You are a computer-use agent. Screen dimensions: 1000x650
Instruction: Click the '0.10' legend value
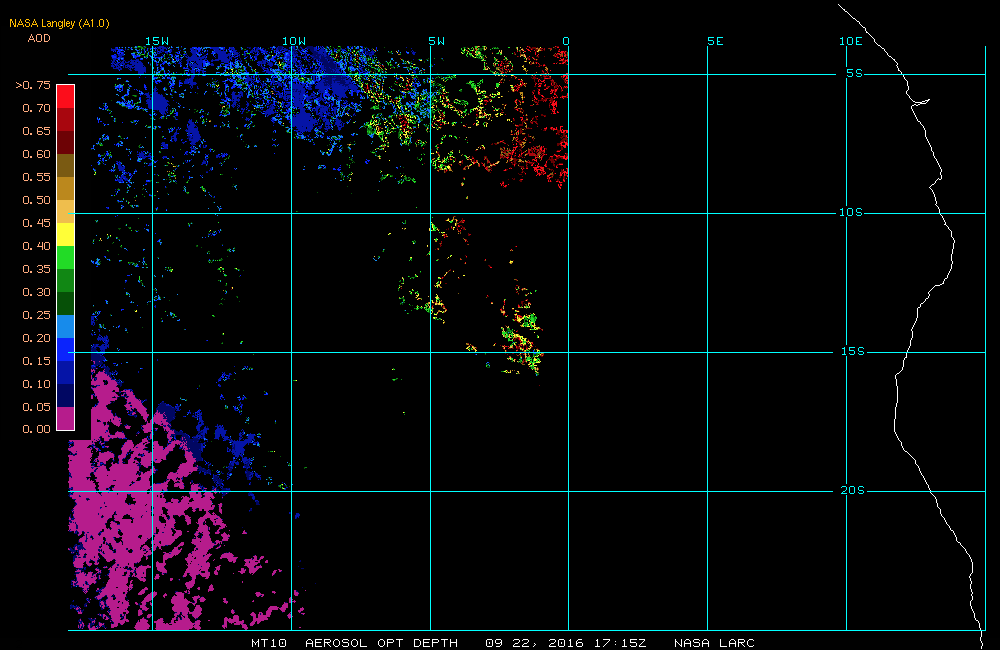click(x=36, y=383)
